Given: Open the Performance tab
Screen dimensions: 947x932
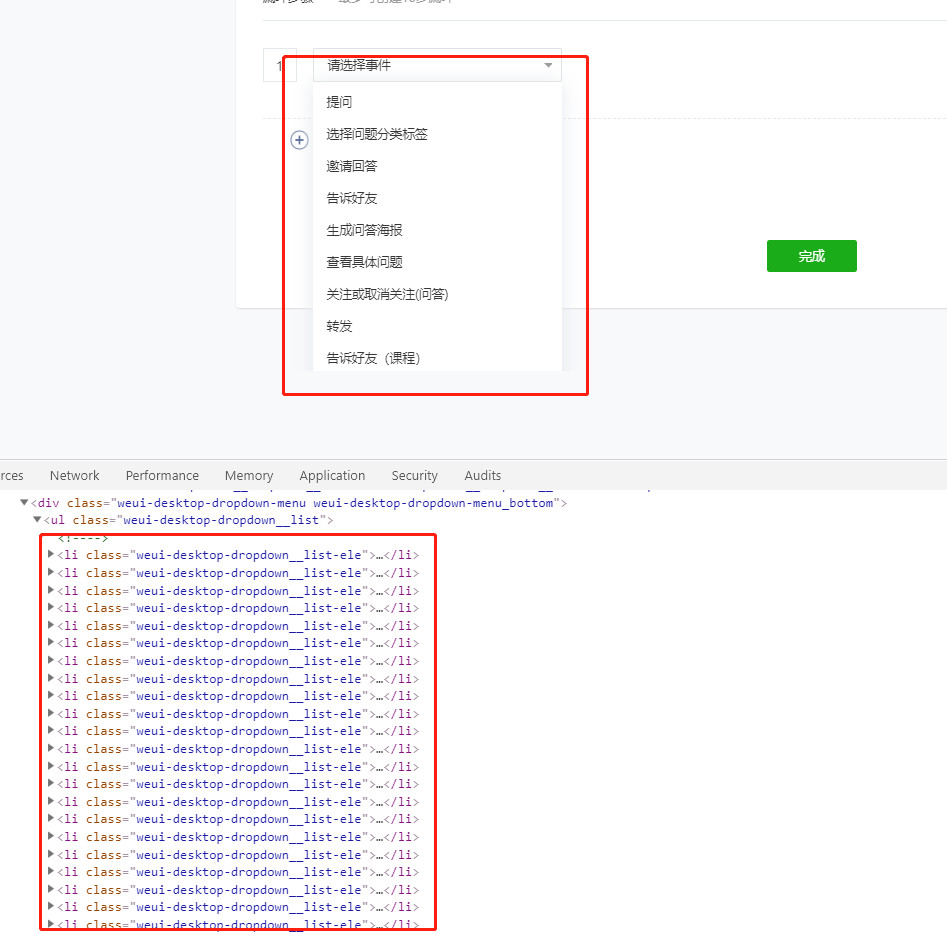Looking at the screenshot, I should (x=162, y=475).
